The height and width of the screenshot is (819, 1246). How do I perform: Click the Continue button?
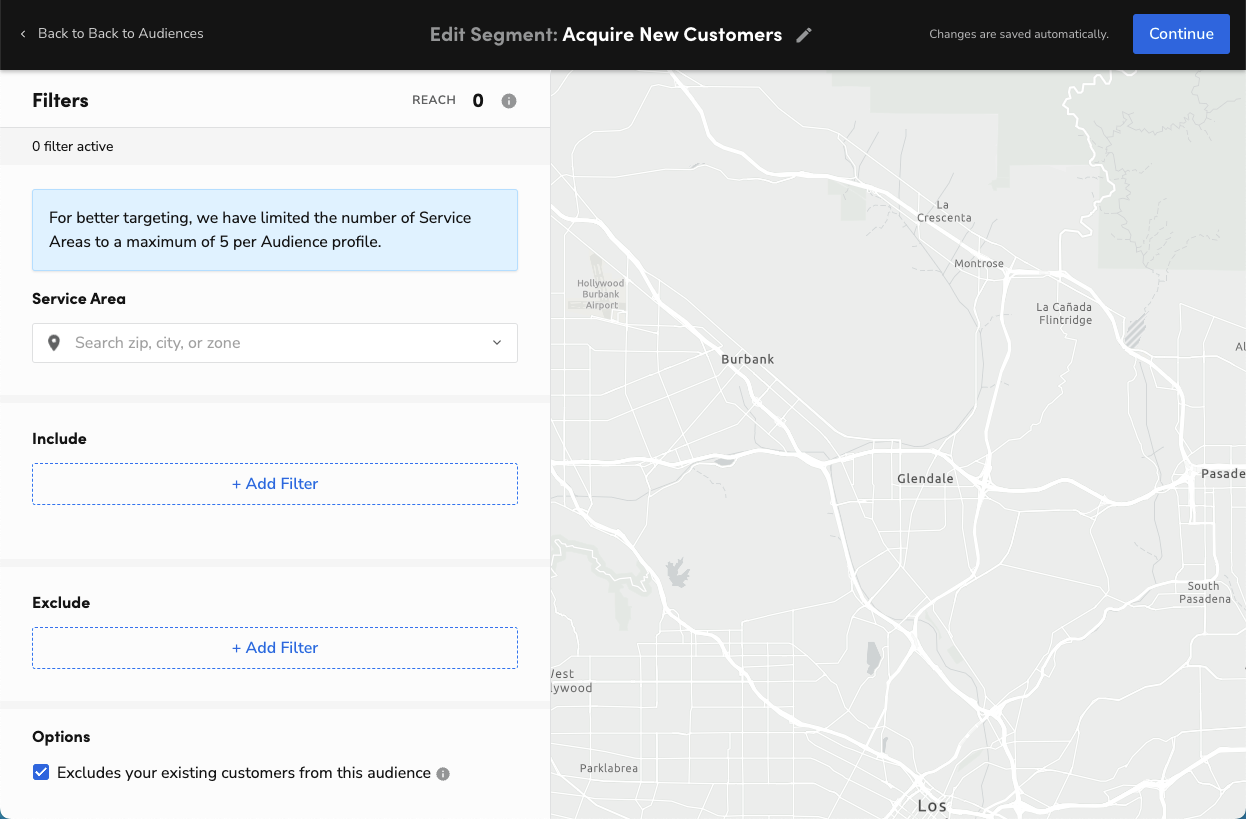click(x=1181, y=33)
